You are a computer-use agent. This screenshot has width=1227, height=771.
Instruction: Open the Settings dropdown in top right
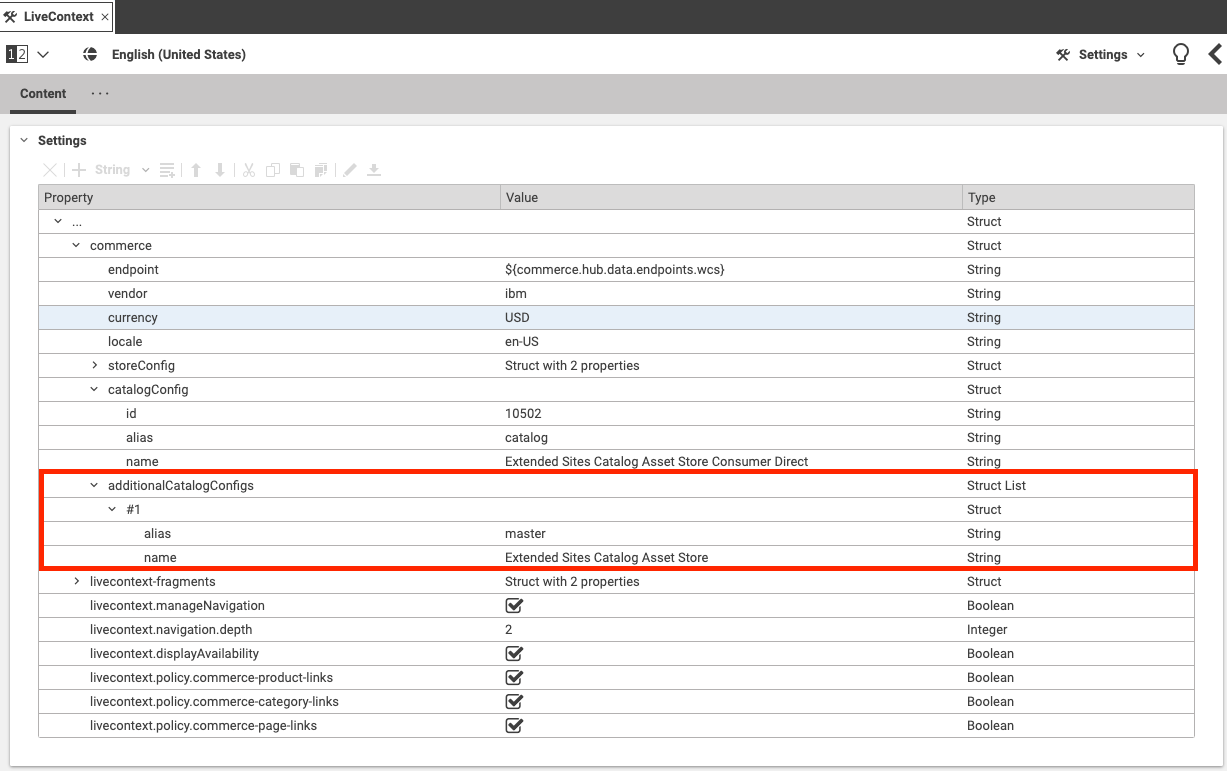pos(1101,54)
